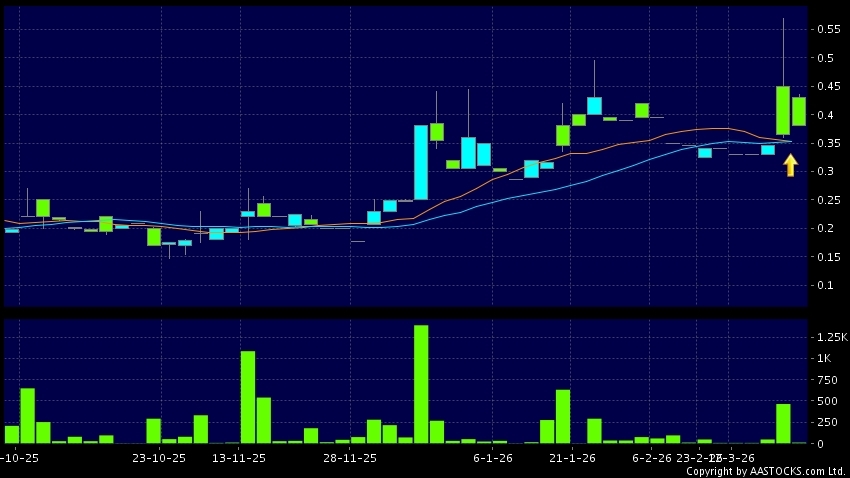
Task: Click the last green candlestick on the right
Action: point(799,111)
